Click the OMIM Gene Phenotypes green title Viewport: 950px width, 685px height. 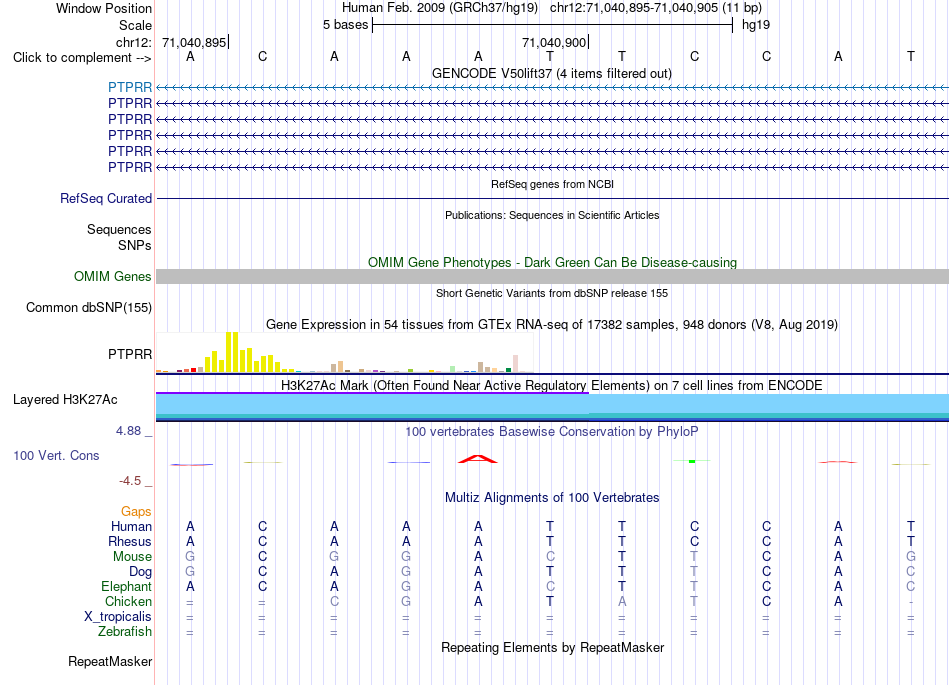[553, 262]
